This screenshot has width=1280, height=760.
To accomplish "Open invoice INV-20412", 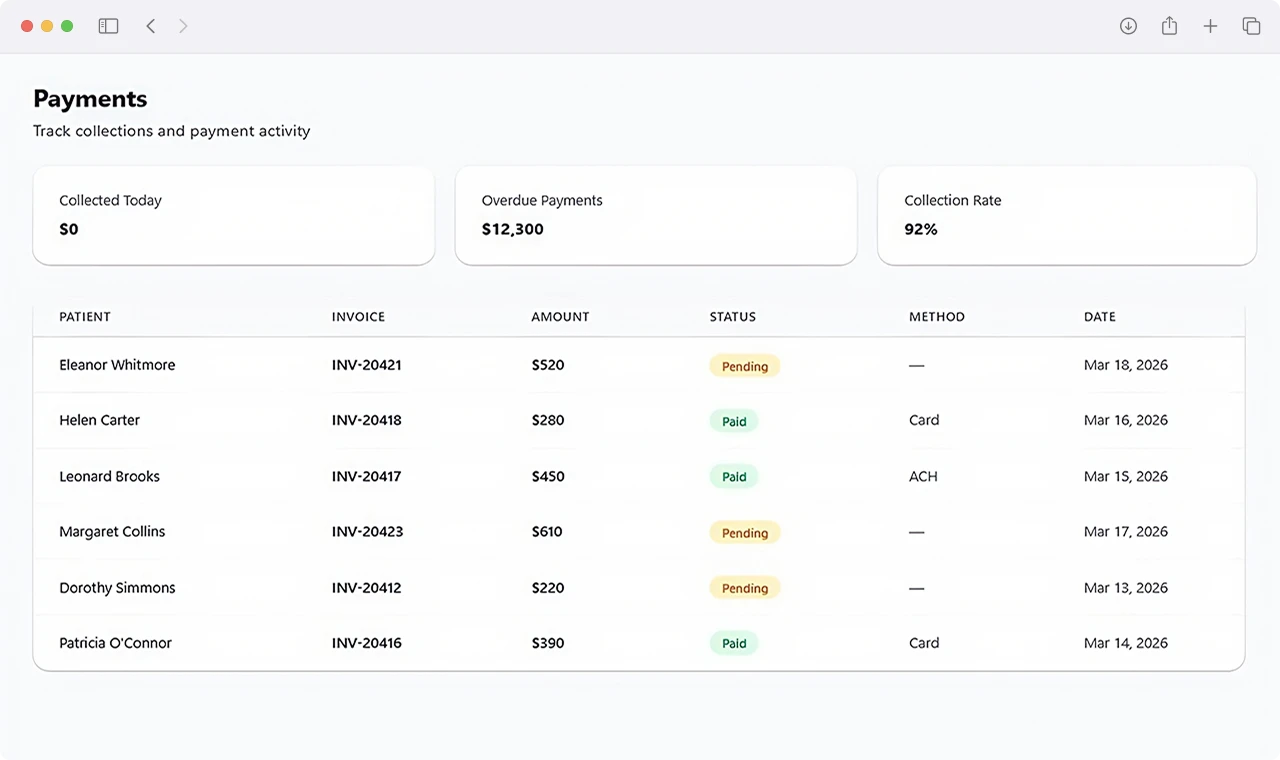I will (367, 588).
